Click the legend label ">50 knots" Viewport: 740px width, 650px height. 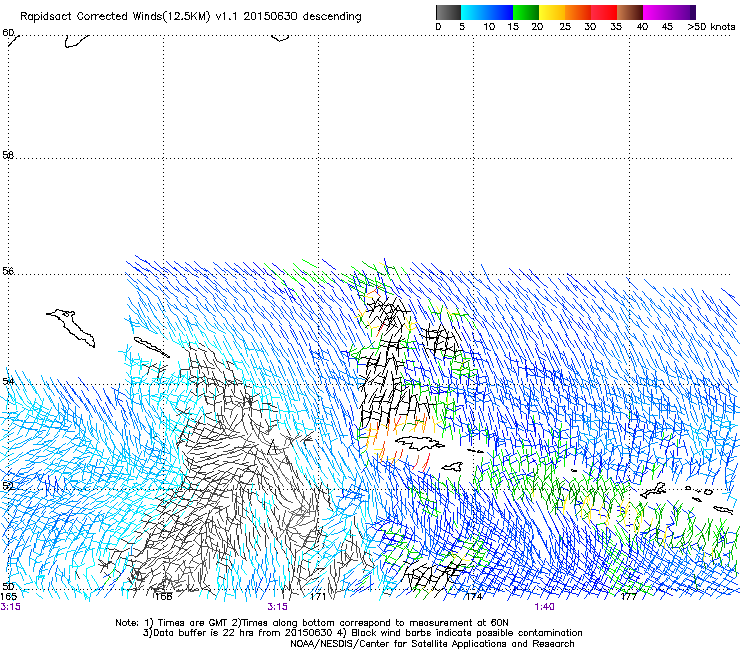click(711, 27)
